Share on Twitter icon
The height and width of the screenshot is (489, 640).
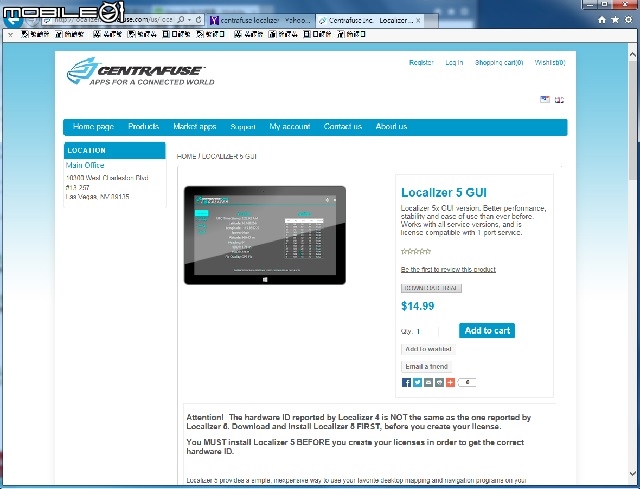pyautogui.click(x=417, y=382)
